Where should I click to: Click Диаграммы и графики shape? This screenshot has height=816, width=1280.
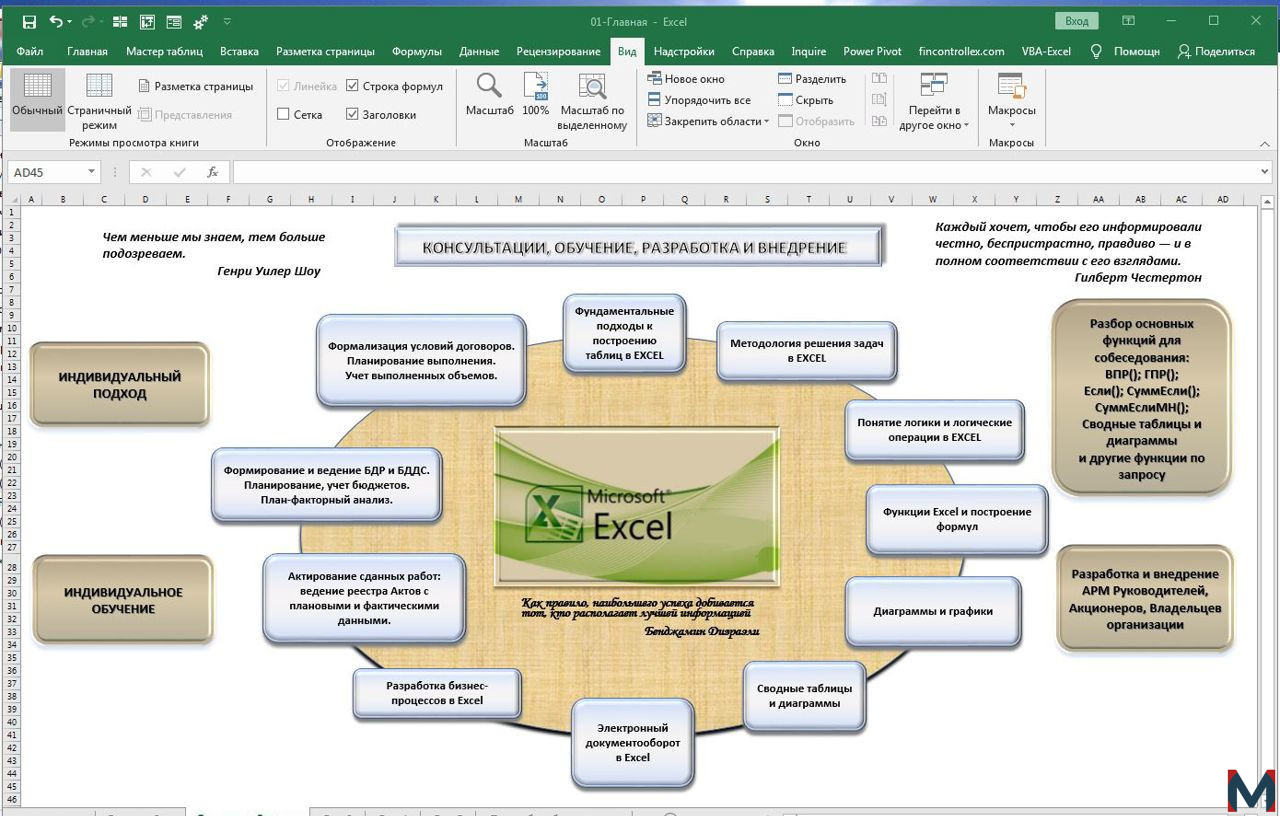tap(933, 611)
